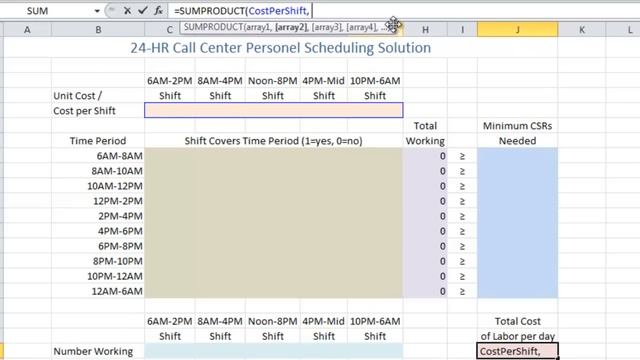Confirm formula with the checkmark Enter button
640x360 pixels.
click(142, 11)
